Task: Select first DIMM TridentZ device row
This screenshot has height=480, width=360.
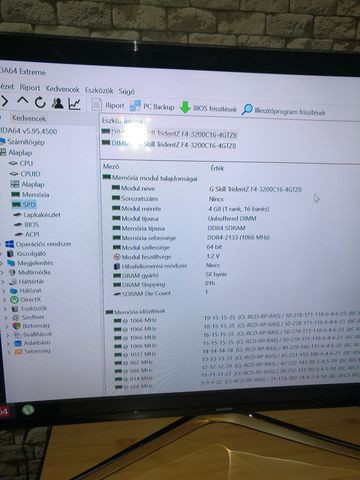Action: pos(169,133)
